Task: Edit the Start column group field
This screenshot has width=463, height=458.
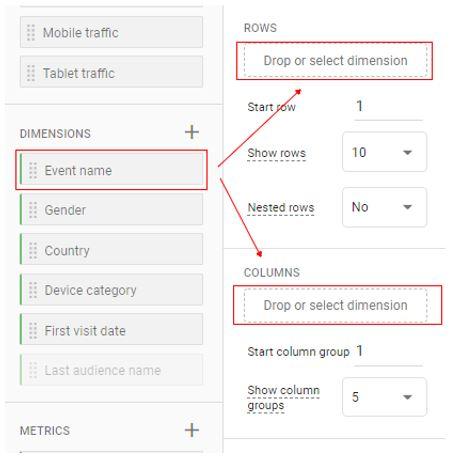Action: pyautogui.click(x=388, y=352)
